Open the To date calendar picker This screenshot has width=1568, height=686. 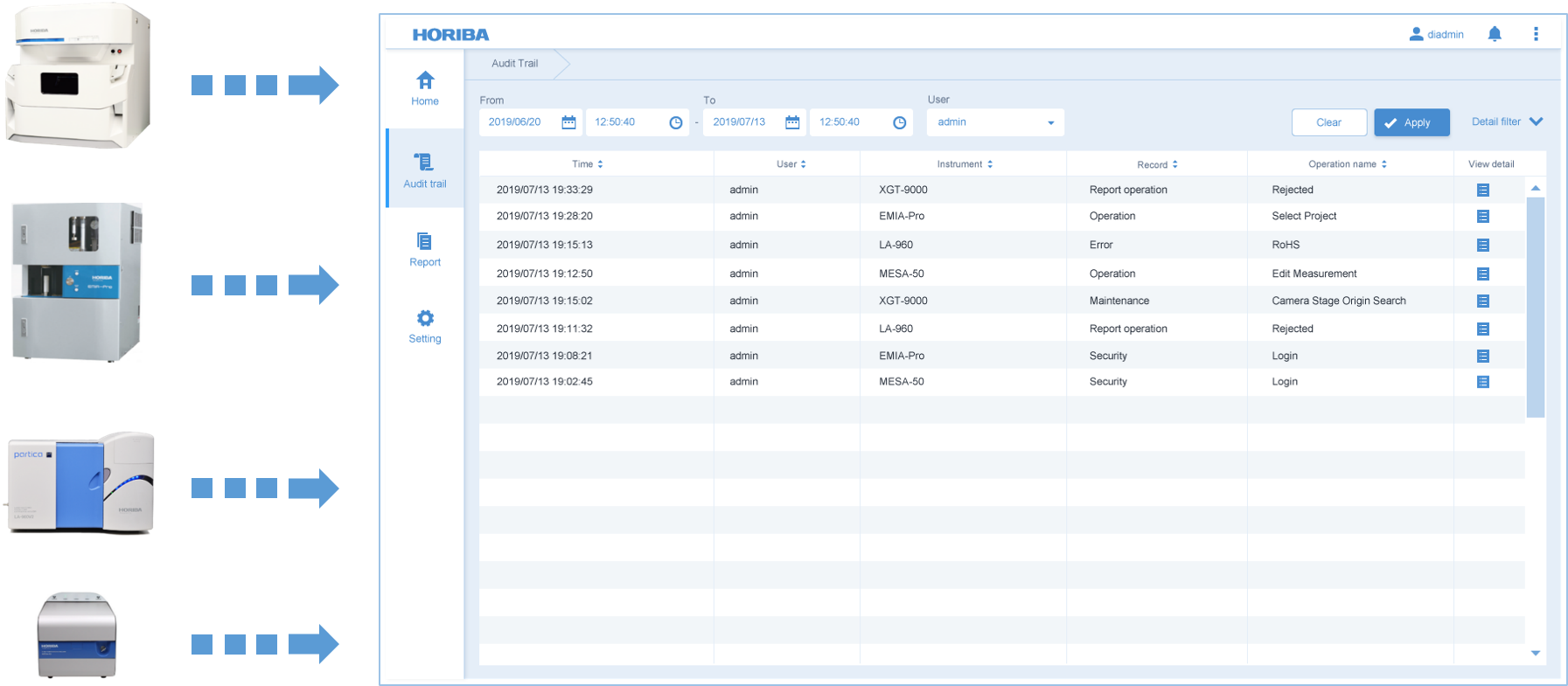pos(792,122)
